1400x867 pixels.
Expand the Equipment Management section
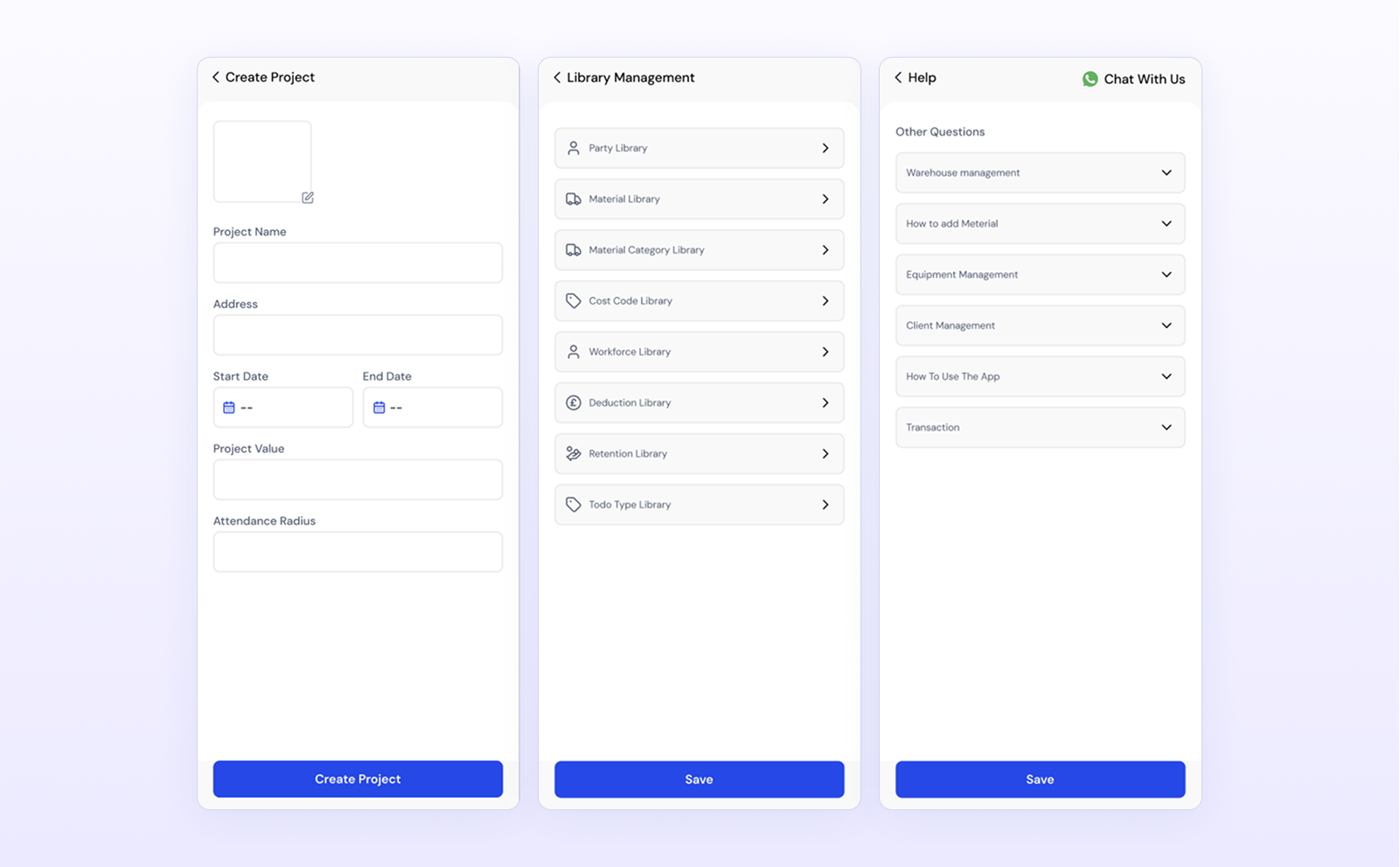coord(1167,274)
